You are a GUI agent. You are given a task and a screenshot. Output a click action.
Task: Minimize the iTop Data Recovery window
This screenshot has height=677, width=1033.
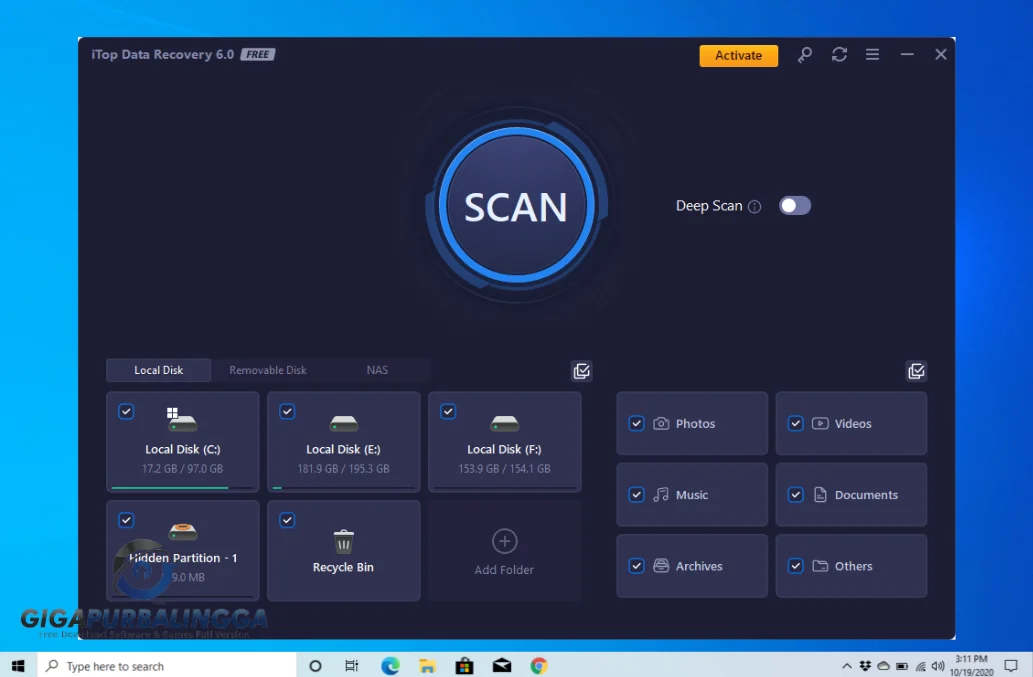[907, 55]
